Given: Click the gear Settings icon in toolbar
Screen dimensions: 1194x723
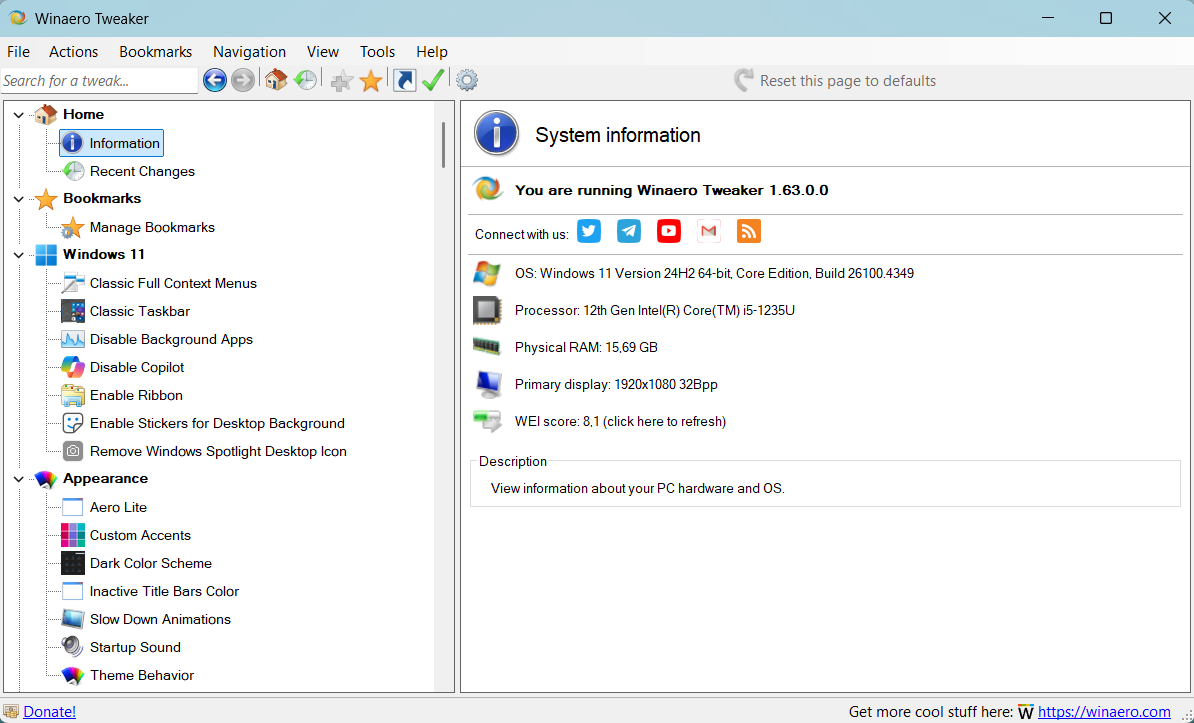Looking at the screenshot, I should 466,81.
